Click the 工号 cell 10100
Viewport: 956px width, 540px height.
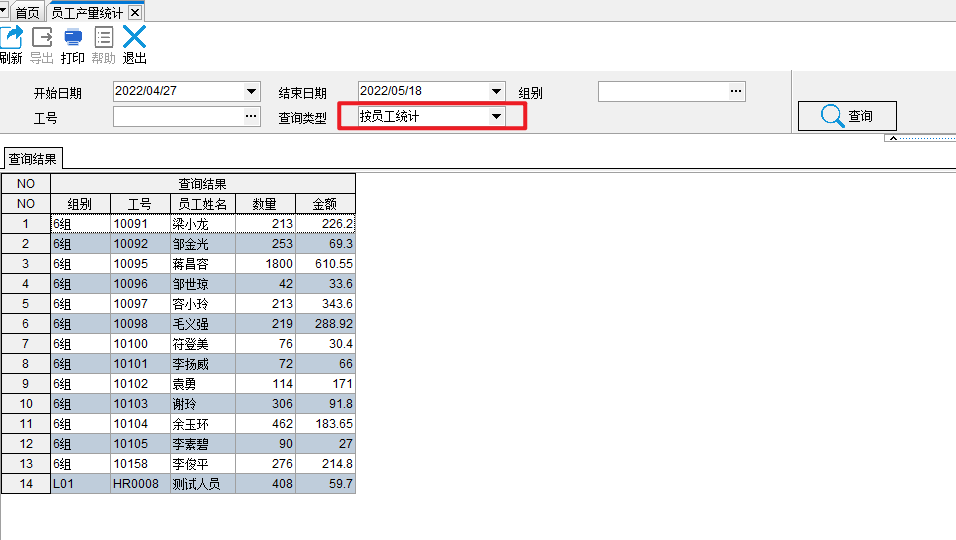click(x=140, y=344)
